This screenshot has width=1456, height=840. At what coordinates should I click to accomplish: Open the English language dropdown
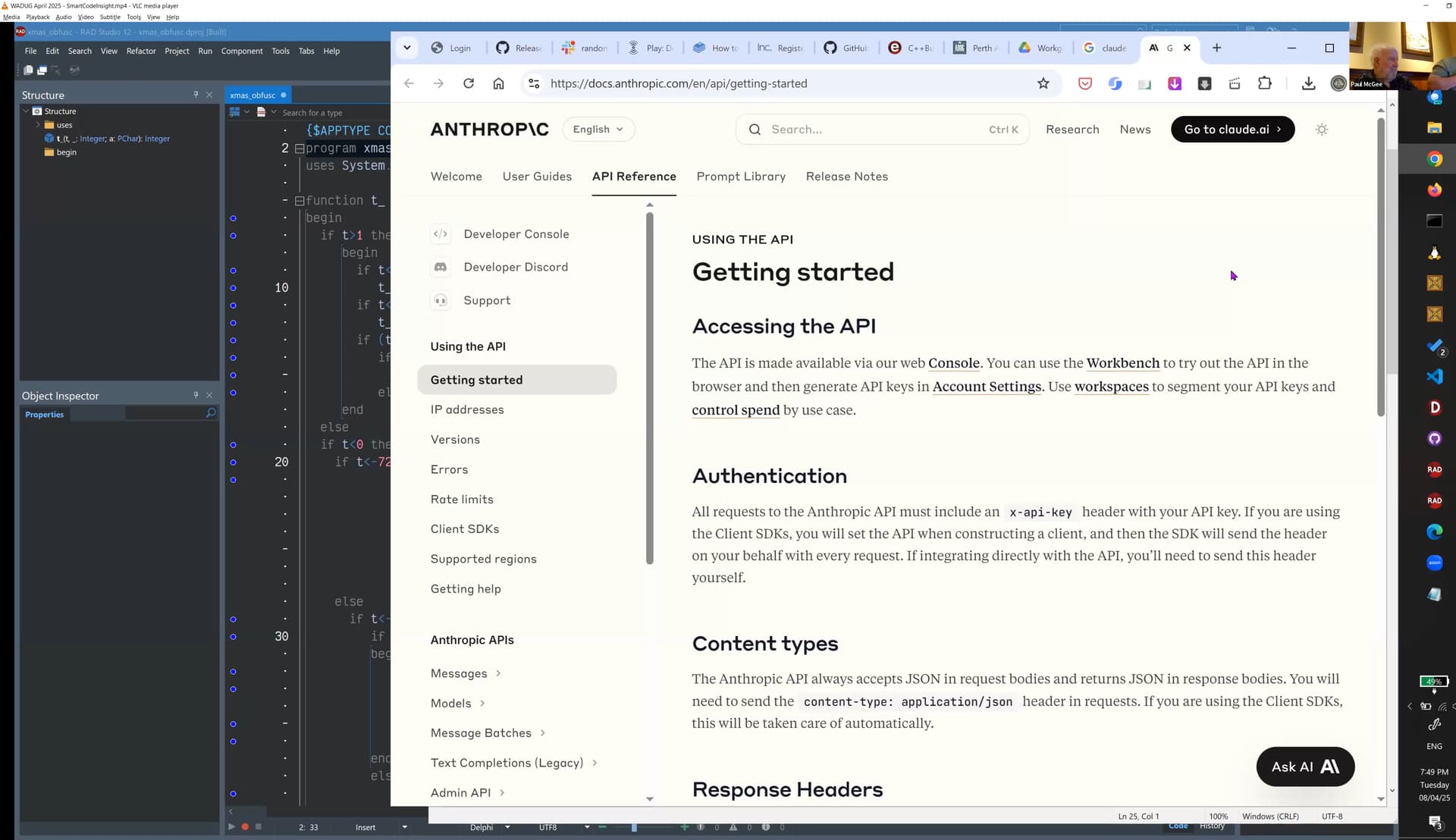pos(598,129)
